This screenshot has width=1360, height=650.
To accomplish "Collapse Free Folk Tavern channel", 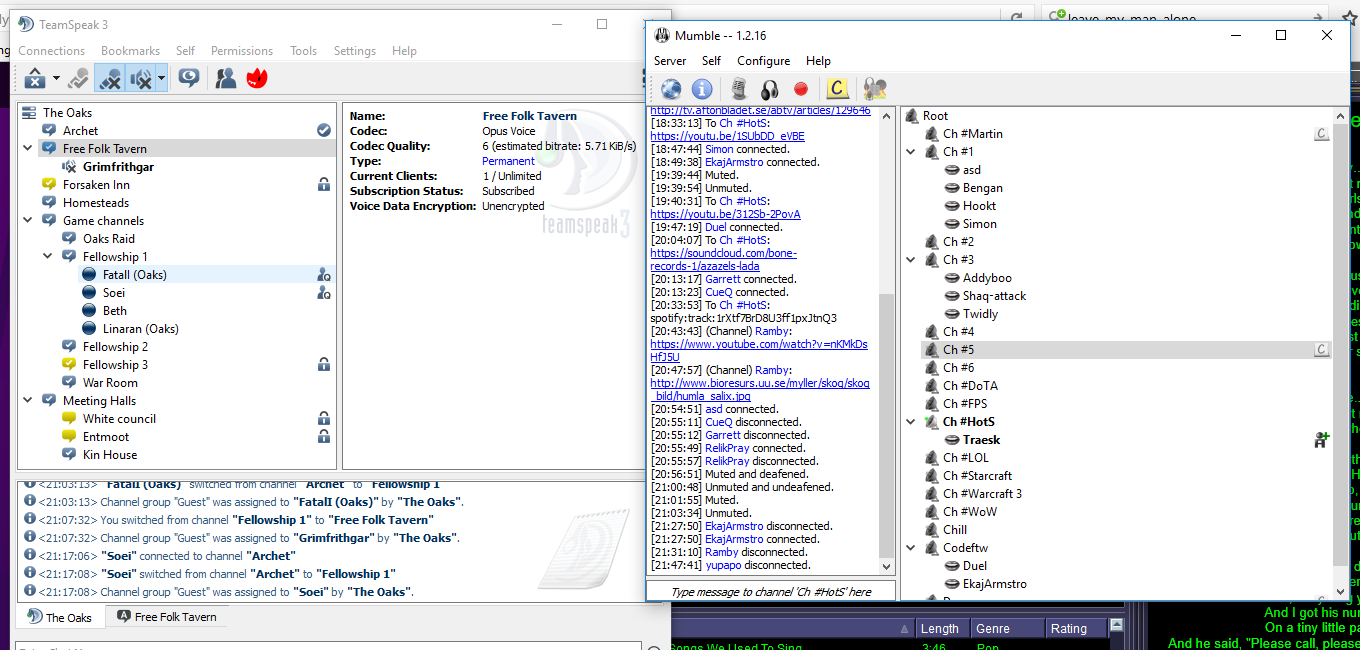I will tap(29, 149).
